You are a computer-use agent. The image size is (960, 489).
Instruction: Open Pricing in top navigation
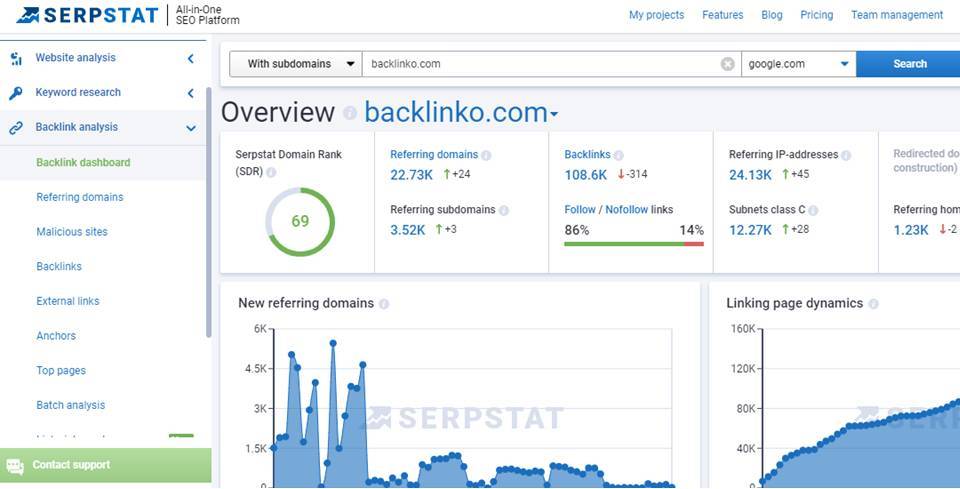(x=817, y=15)
